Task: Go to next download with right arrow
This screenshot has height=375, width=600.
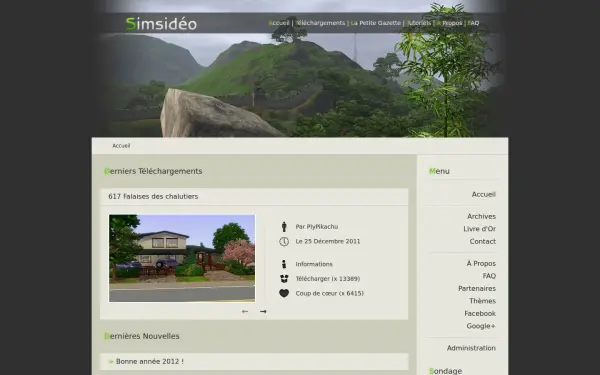Action: (263, 311)
